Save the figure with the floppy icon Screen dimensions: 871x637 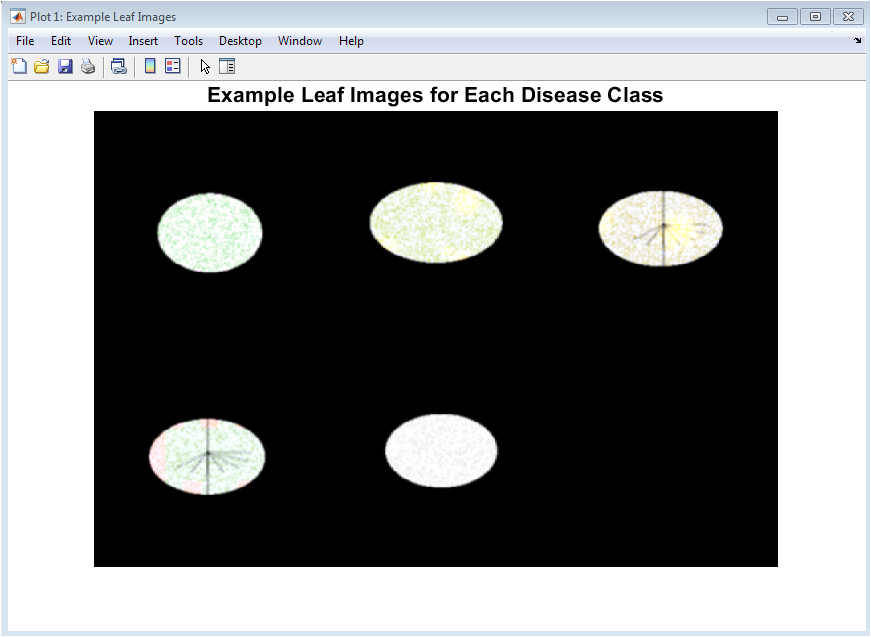pos(65,67)
